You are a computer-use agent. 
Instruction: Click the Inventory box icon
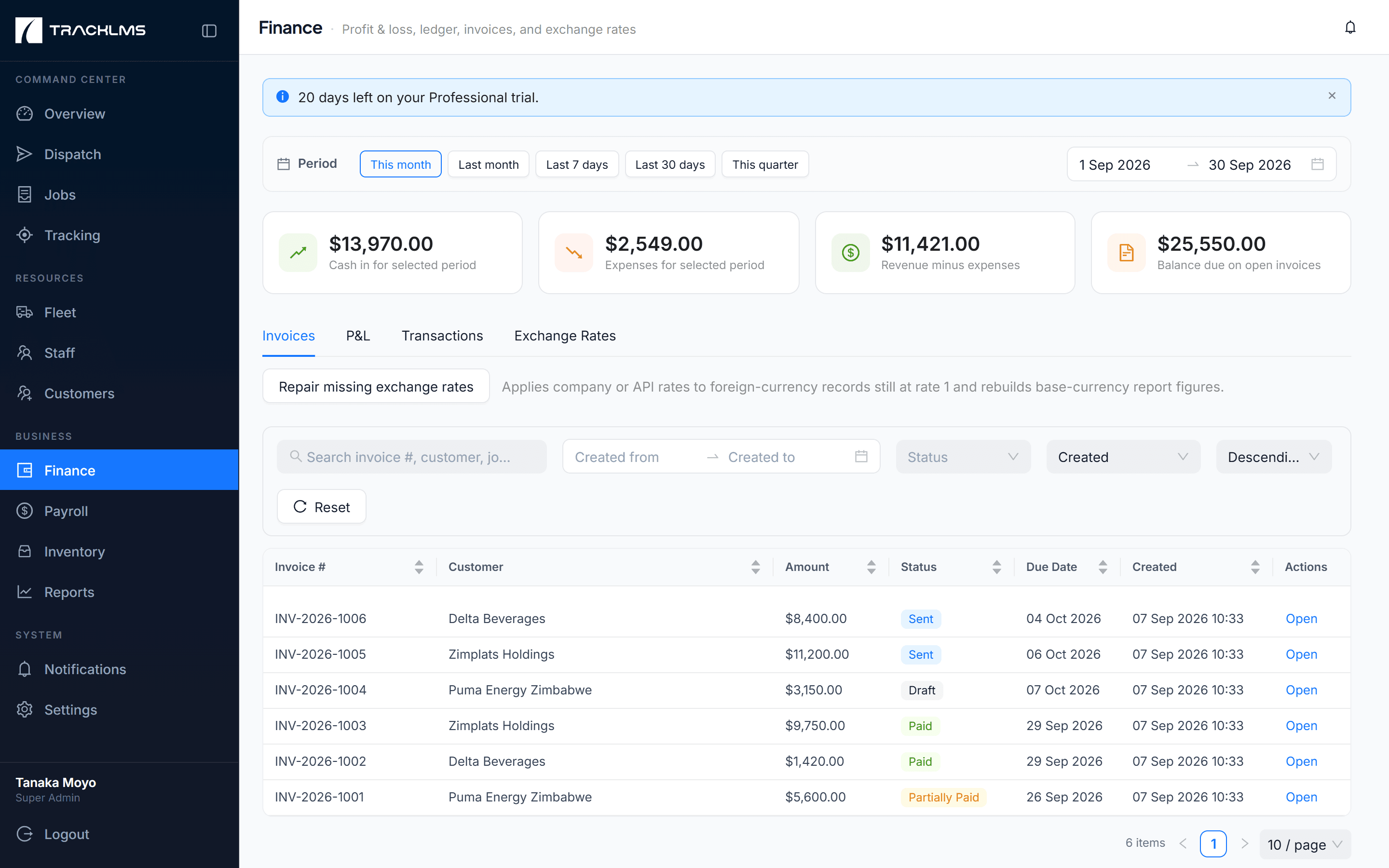[24, 551]
